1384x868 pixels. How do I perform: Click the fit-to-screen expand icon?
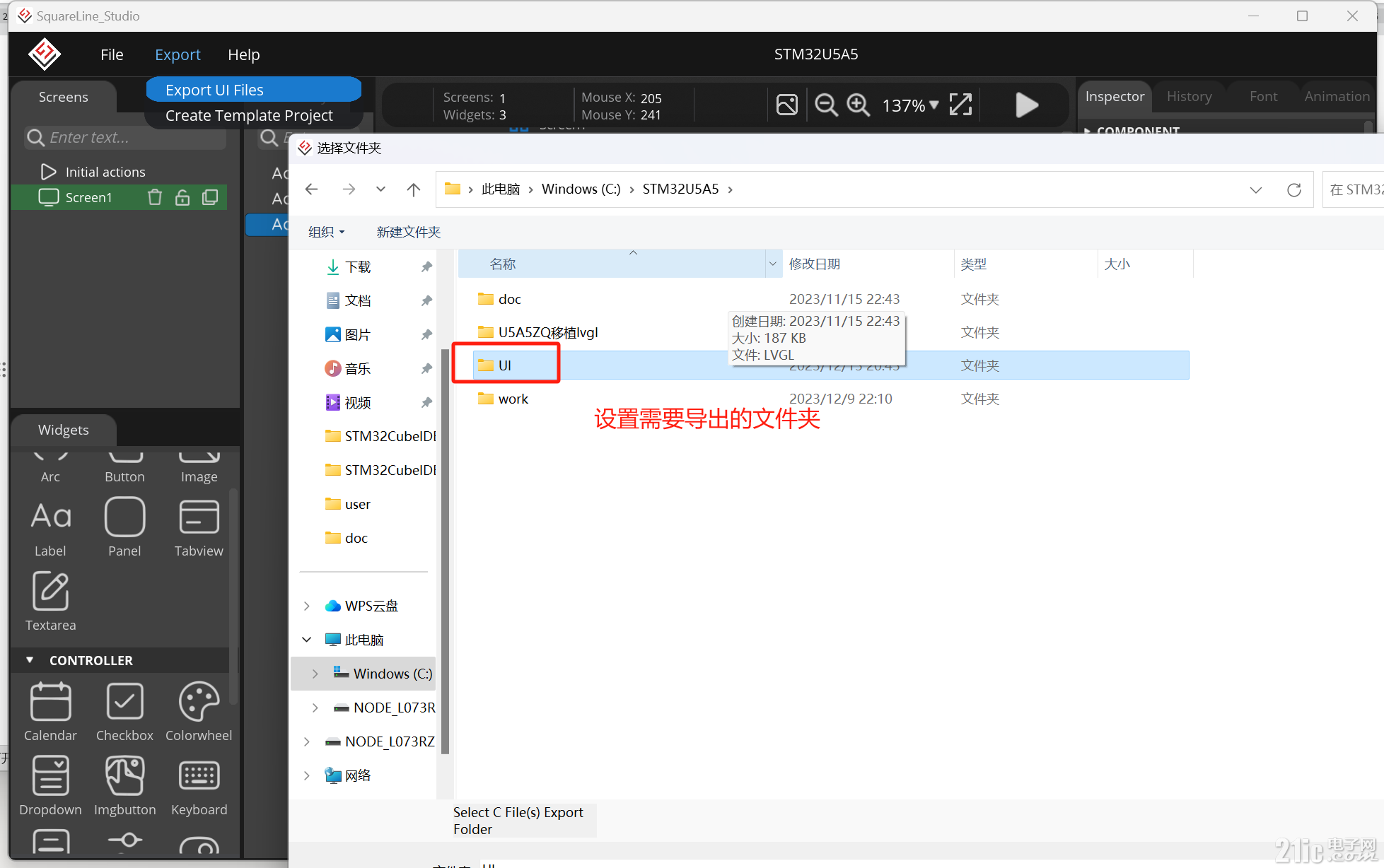pyautogui.click(x=960, y=105)
